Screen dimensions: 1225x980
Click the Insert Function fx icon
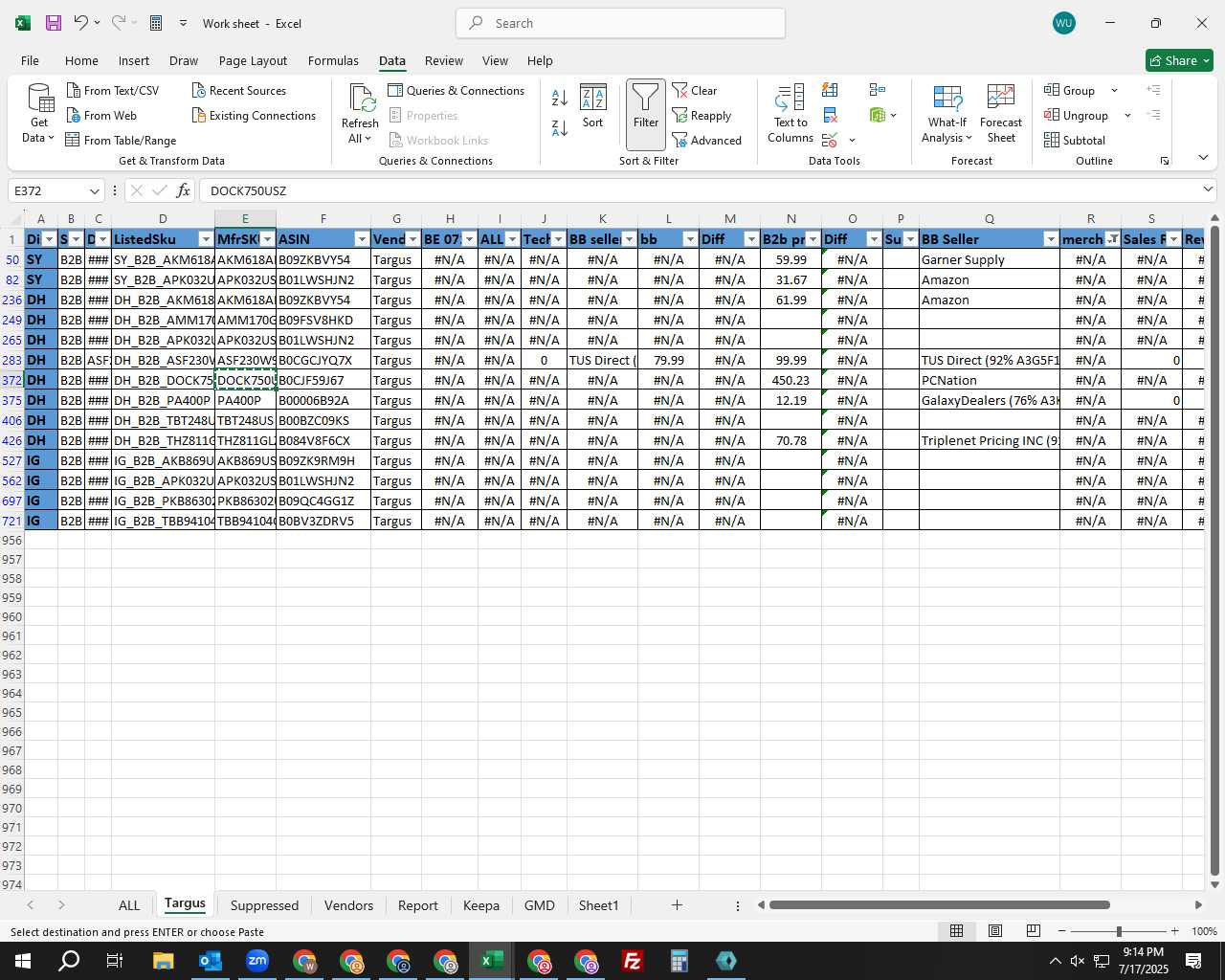[x=184, y=190]
